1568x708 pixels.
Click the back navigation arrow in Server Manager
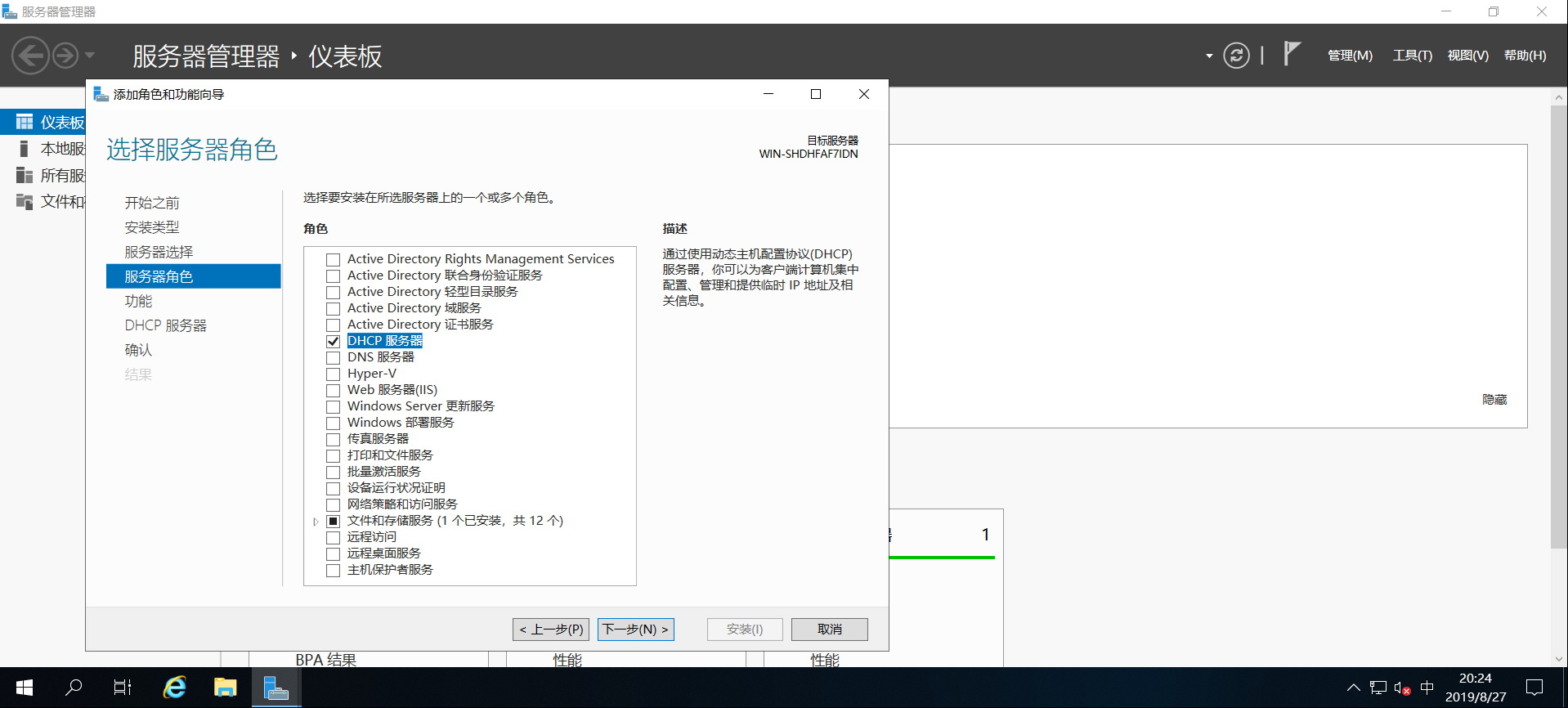(x=31, y=56)
